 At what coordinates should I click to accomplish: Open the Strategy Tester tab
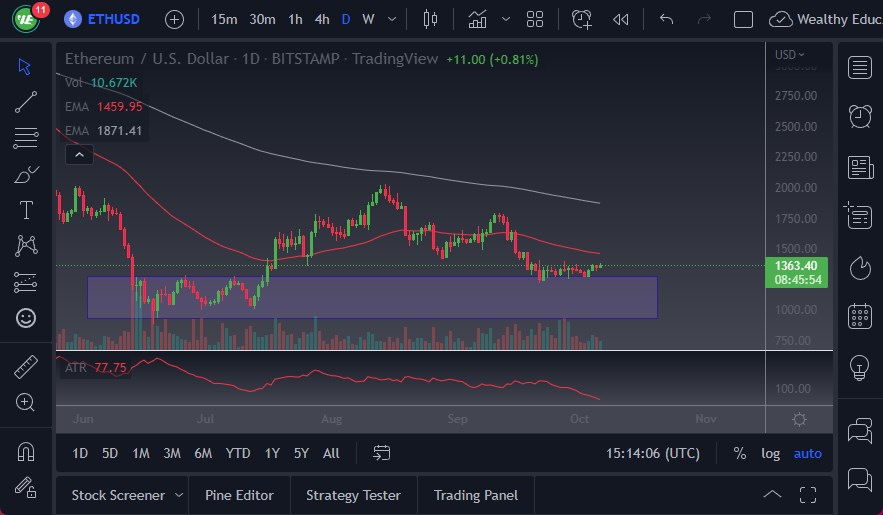353,495
